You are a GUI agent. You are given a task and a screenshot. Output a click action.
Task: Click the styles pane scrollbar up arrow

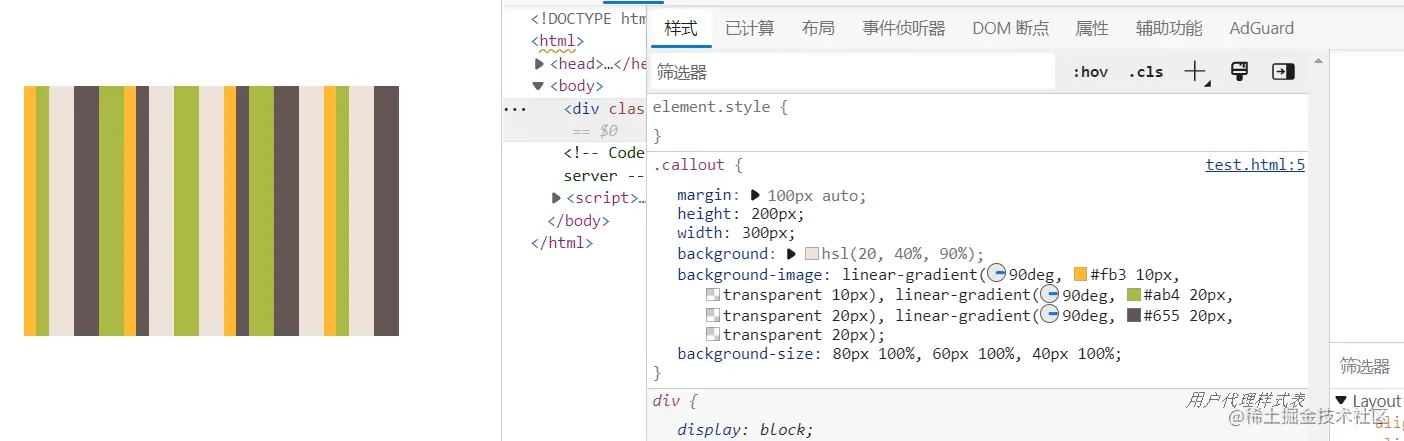[x=1318, y=60]
